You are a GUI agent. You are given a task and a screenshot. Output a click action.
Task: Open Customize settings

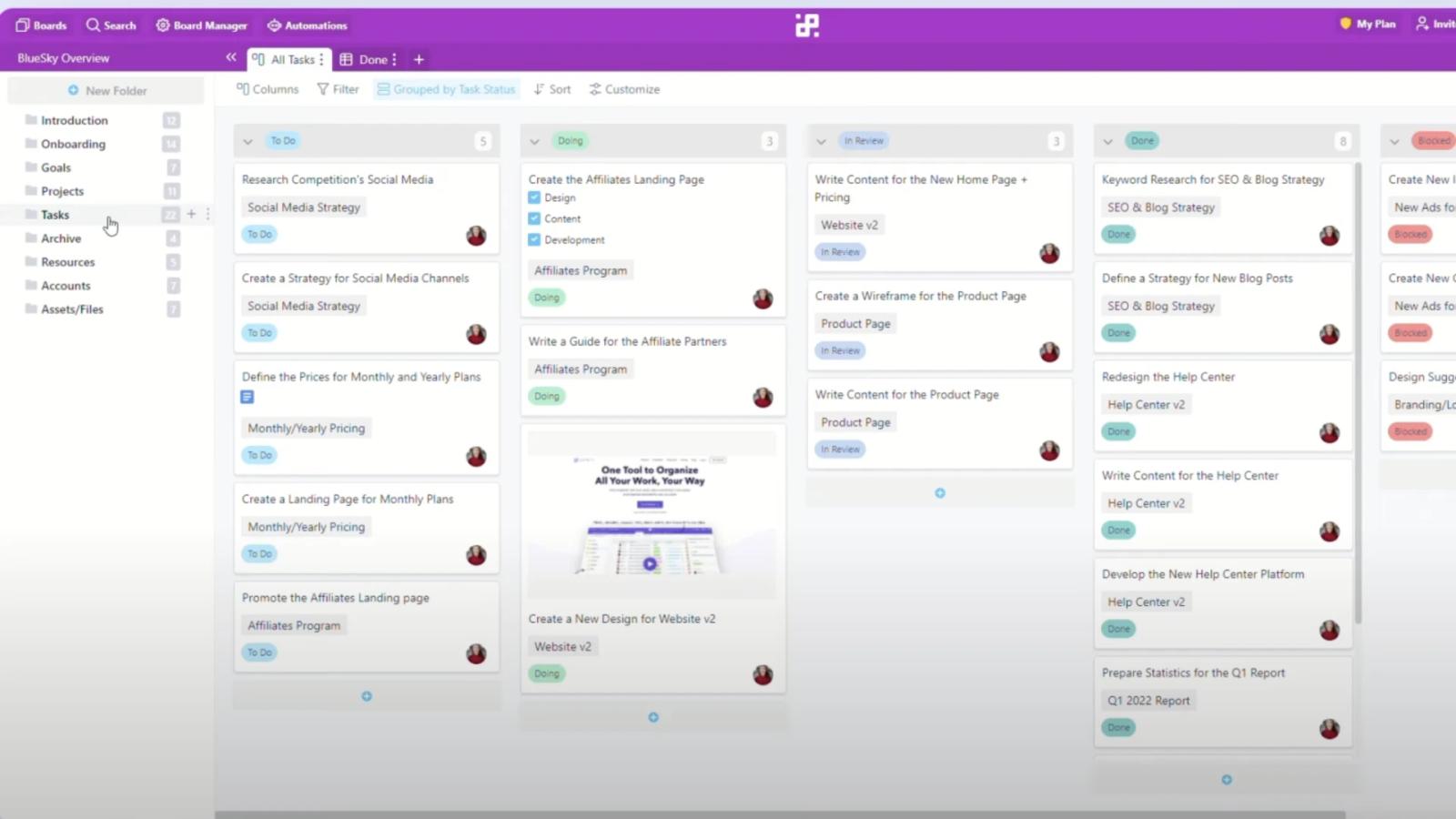[x=624, y=89]
